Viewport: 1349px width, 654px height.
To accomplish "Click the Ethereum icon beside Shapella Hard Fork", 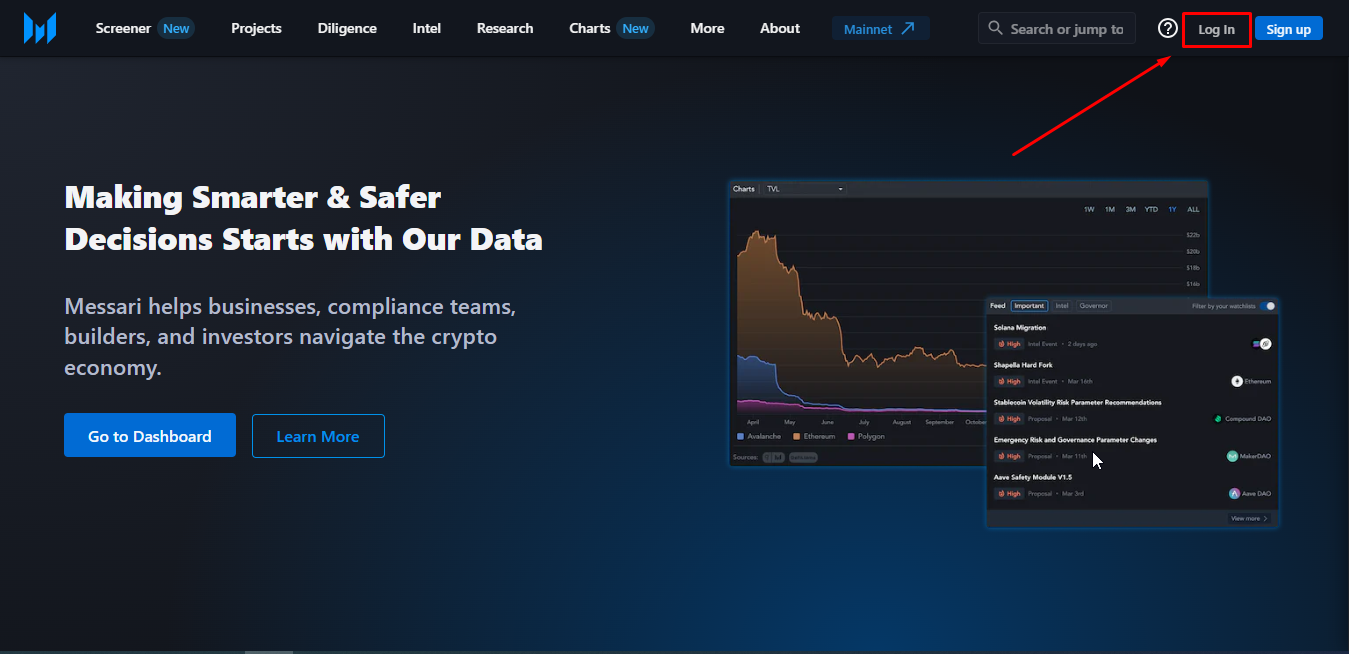I will click(1237, 381).
